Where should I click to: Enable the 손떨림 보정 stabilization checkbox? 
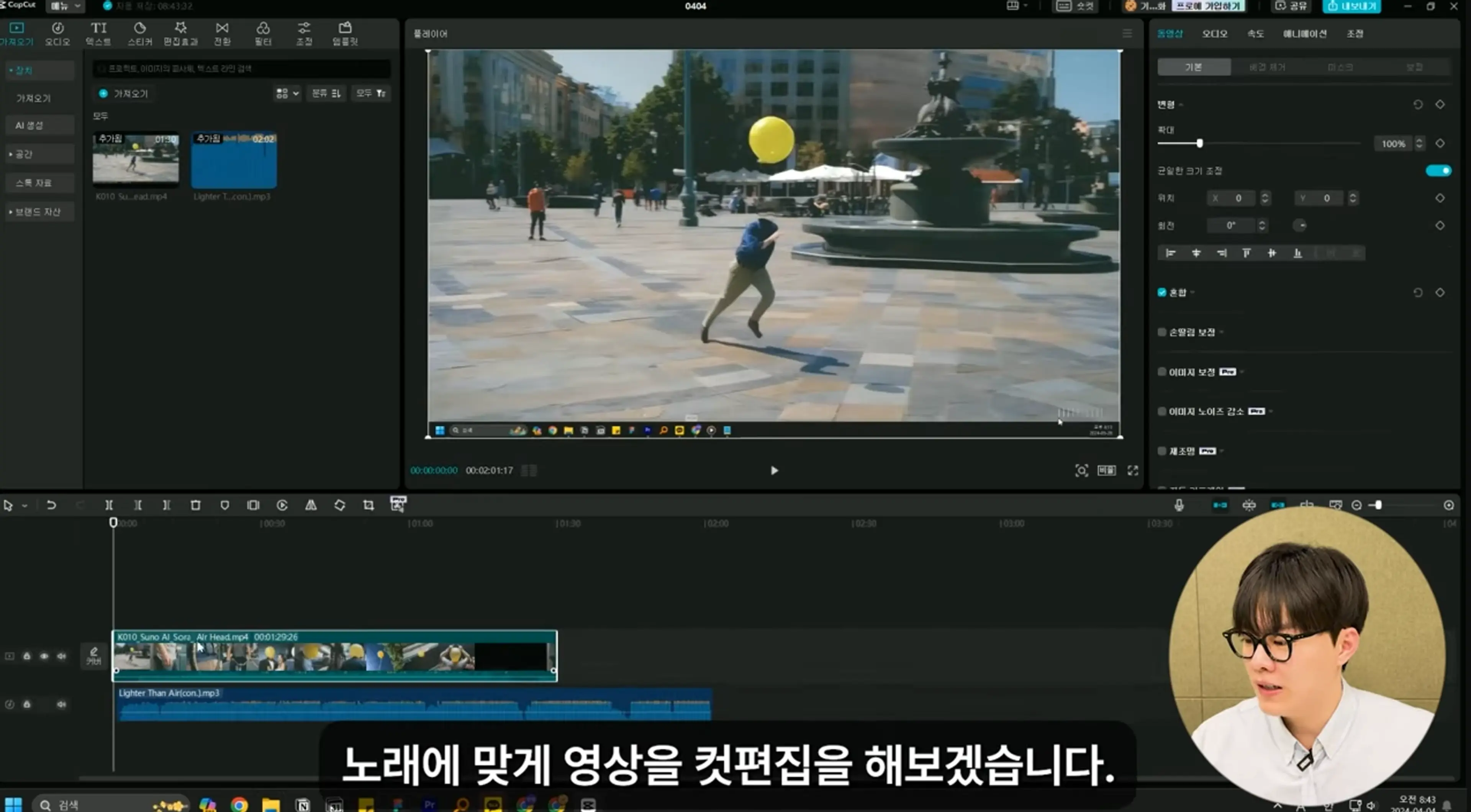tap(1161, 332)
